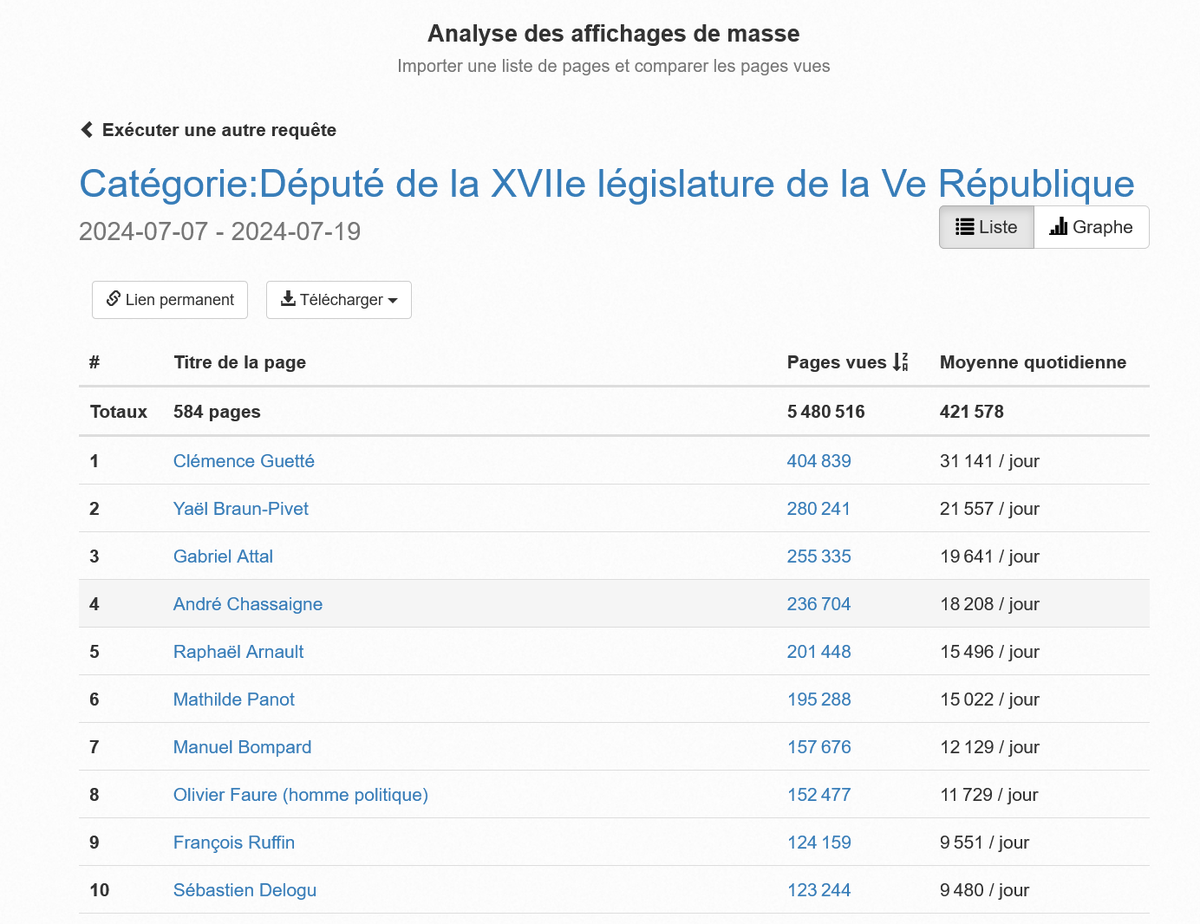Toggle to Graphe display mode

click(x=1091, y=227)
